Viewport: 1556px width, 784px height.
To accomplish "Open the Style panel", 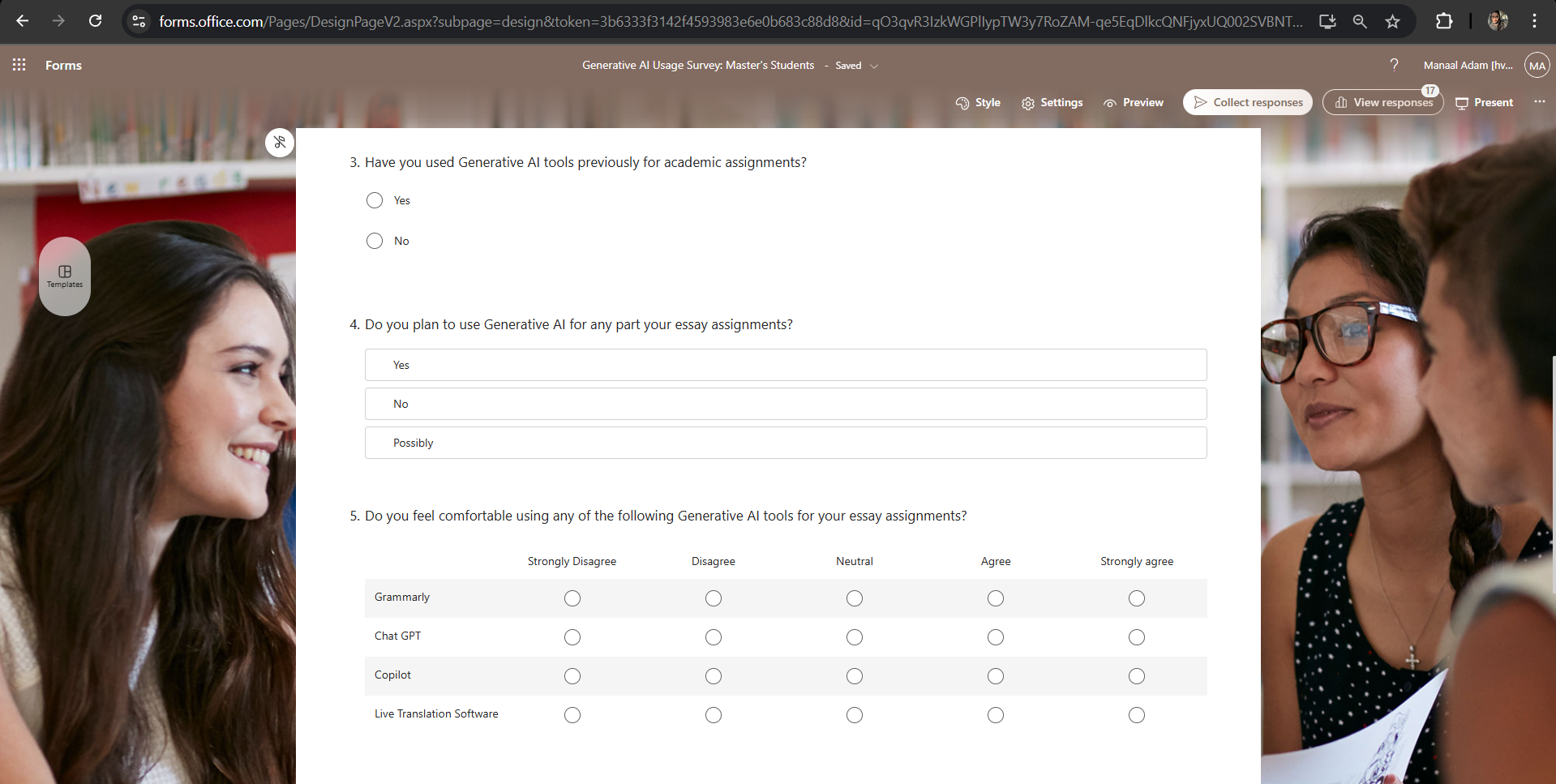I will [979, 102].
